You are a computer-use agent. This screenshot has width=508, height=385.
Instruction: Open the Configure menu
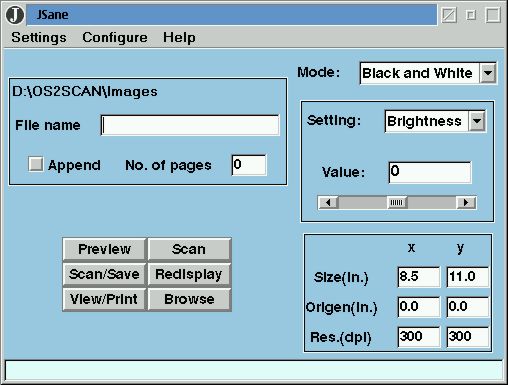click(x=115, y=37)
